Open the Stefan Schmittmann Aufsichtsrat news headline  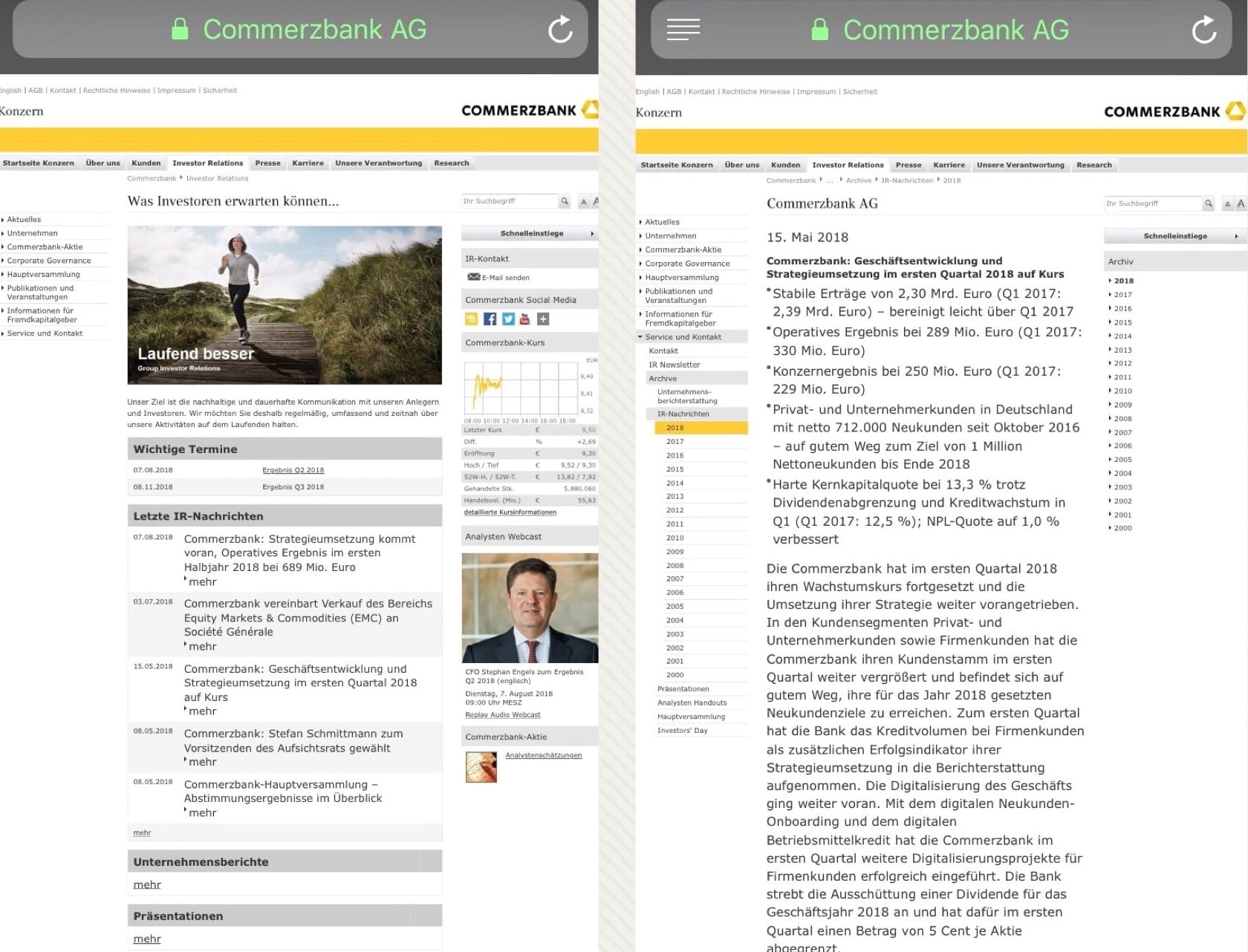[x=293, y=740]
